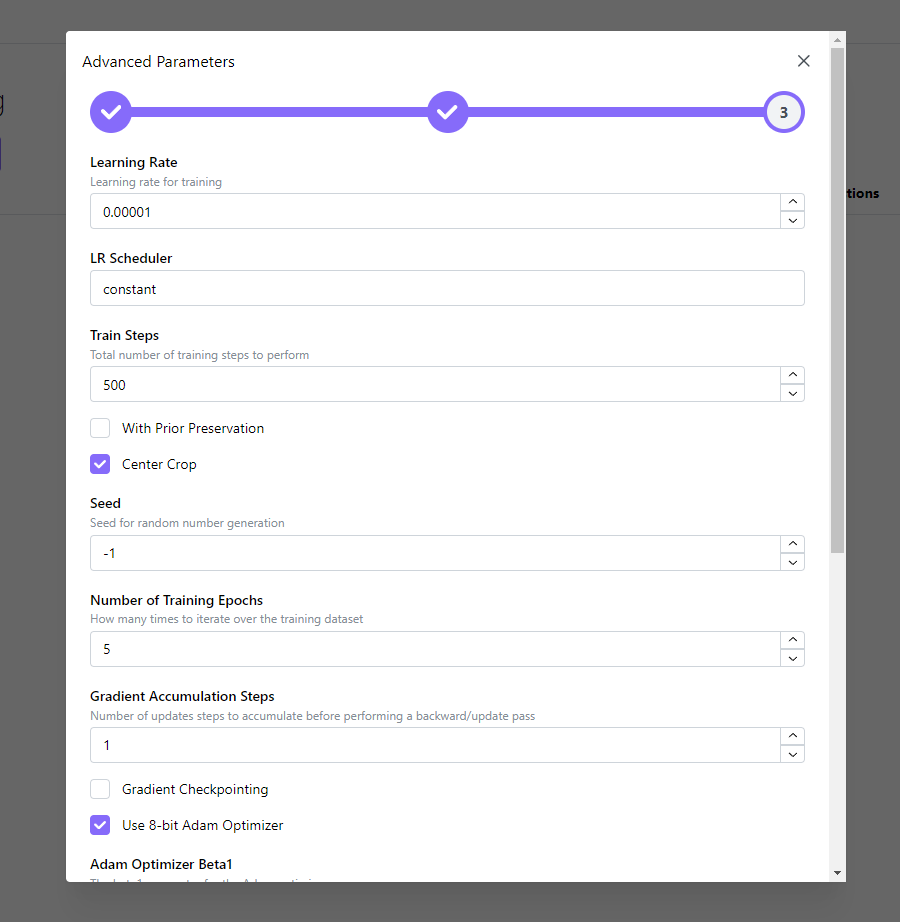Screen dimensions: 900x922
Task: Click the Learning Rate input field
Action: coord(435,211)
